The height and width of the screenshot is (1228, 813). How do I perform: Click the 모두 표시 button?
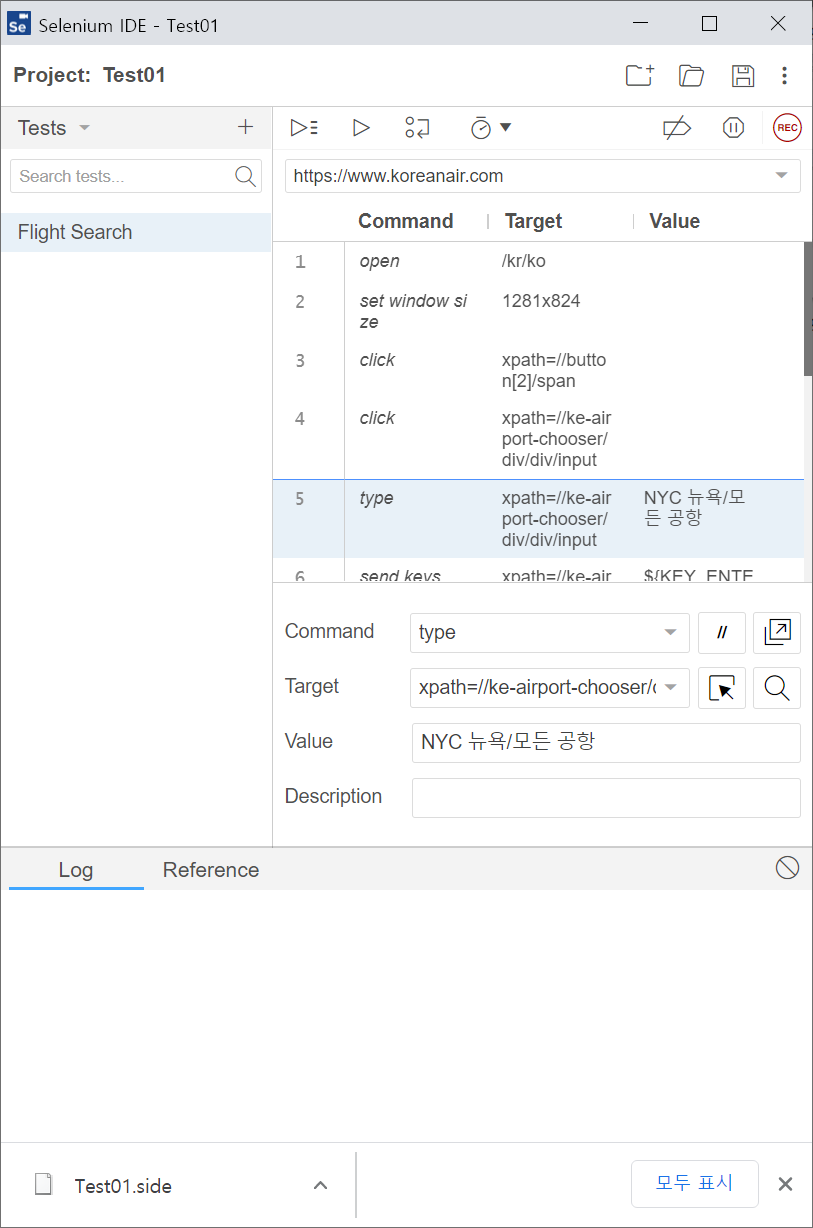694,1183
